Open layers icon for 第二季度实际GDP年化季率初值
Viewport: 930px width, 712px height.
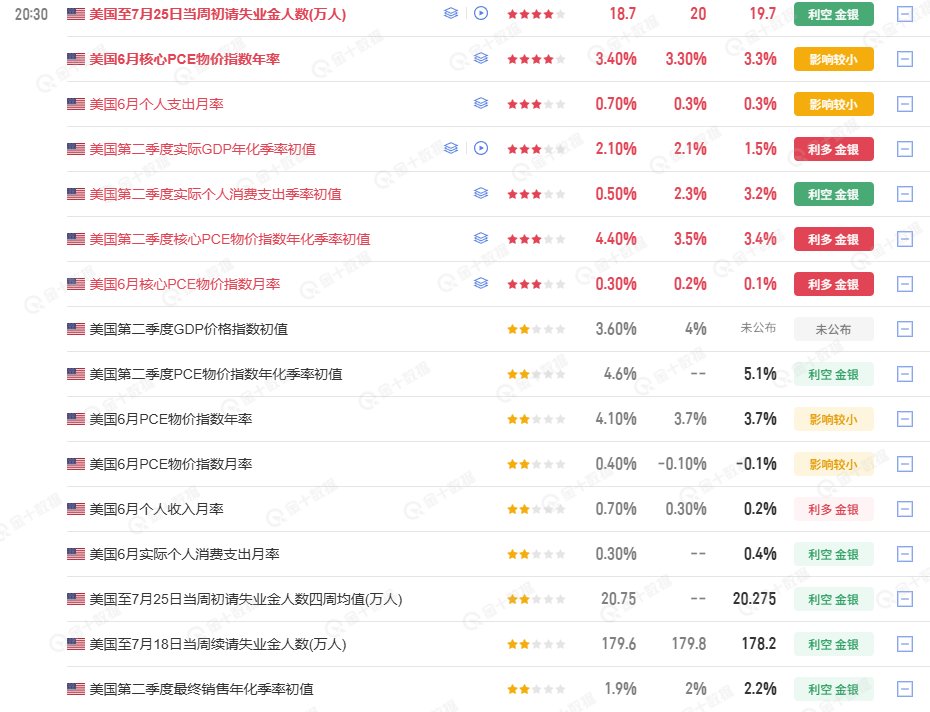(x=451, y=148)
